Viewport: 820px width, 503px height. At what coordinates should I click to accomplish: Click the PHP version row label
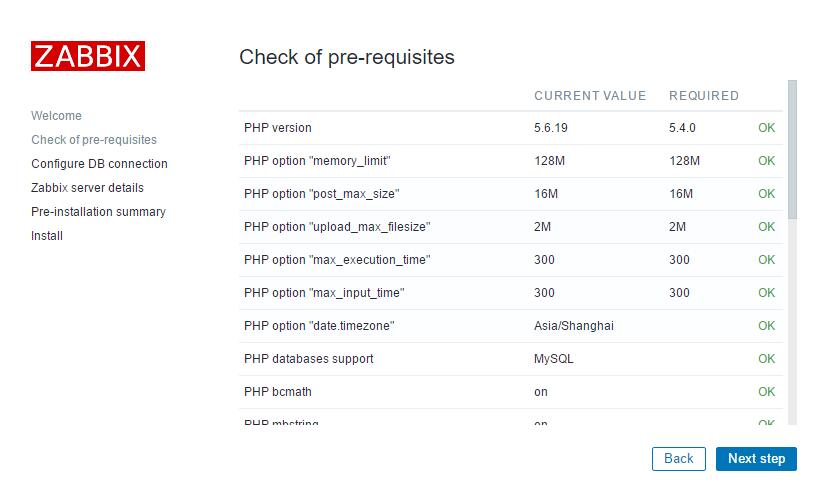pos(278,128)
